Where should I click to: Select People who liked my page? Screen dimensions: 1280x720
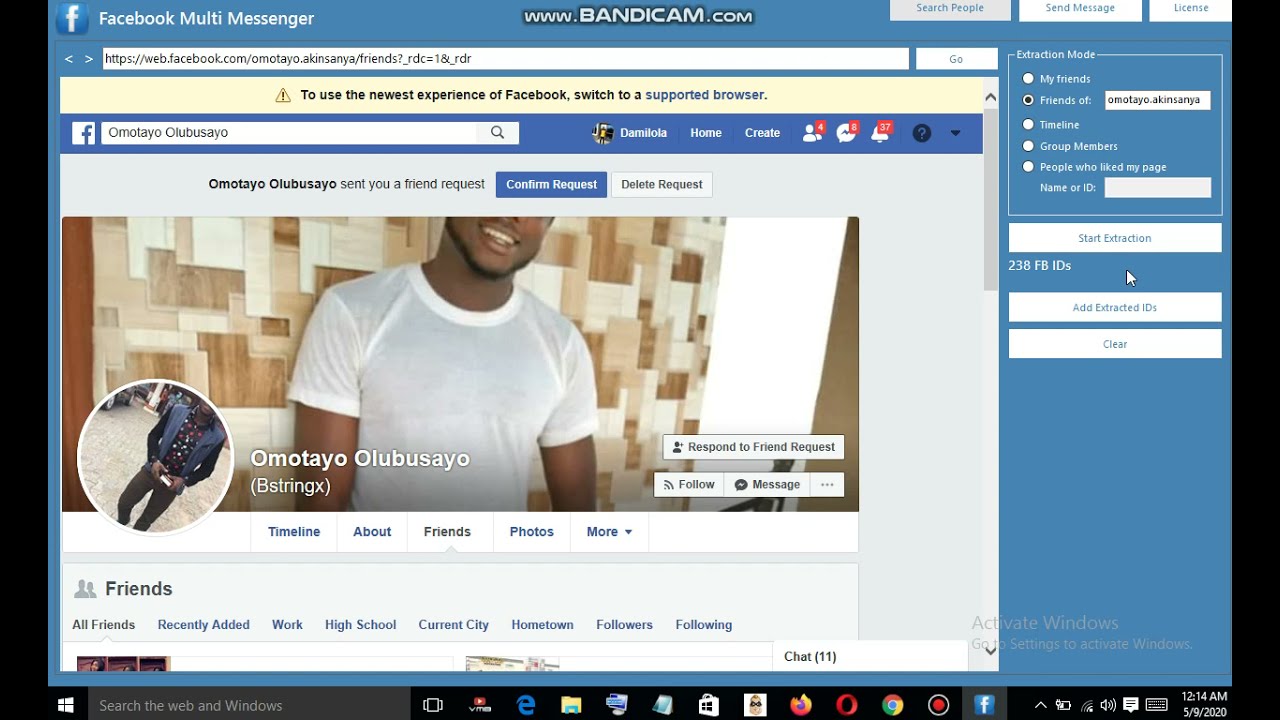1028,167
